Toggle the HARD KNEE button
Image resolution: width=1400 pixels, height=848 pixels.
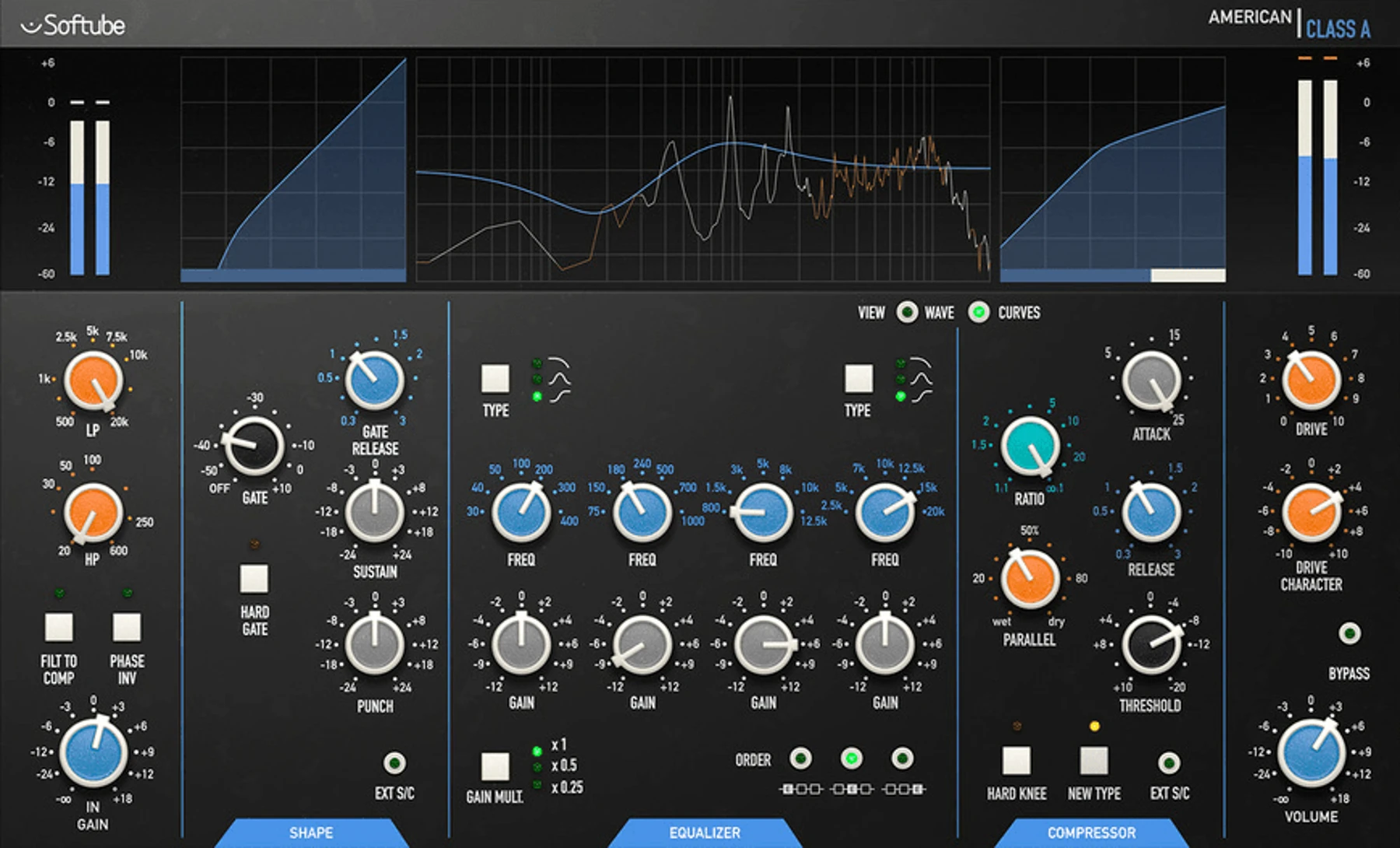coord(1017,761)
